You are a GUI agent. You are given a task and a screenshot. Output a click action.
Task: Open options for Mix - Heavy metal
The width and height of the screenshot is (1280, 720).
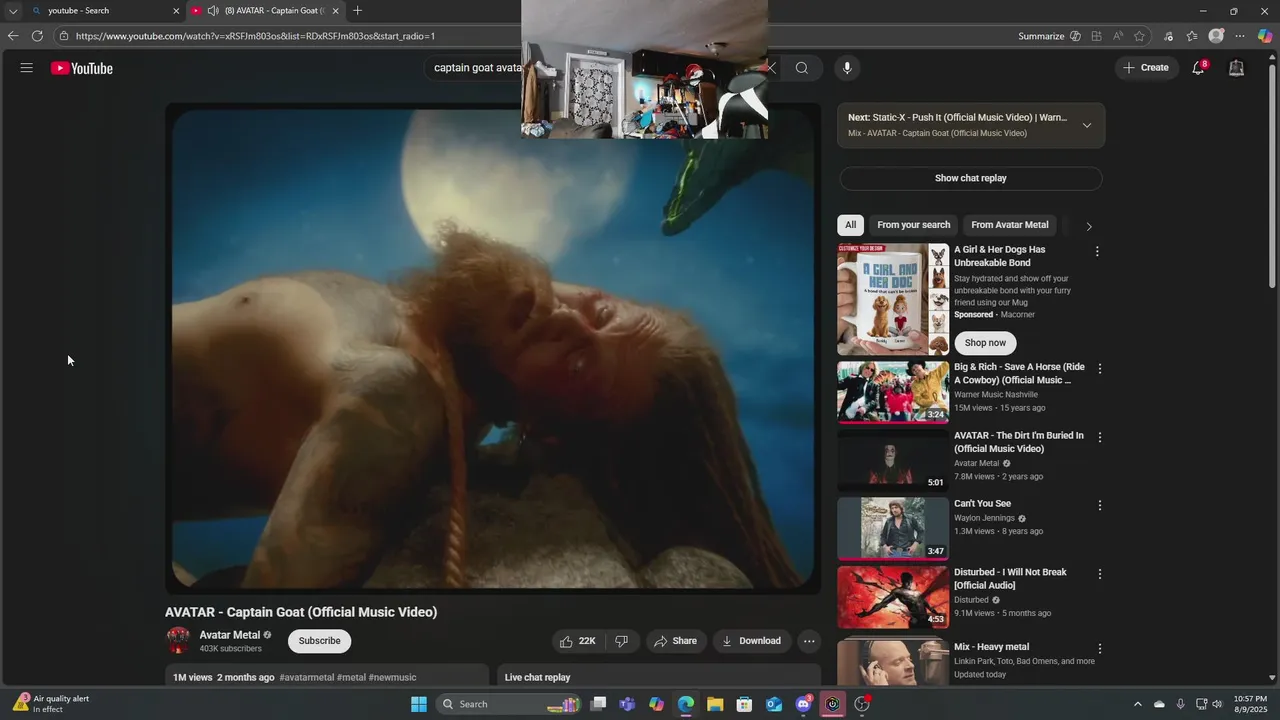click(1100, 649)
